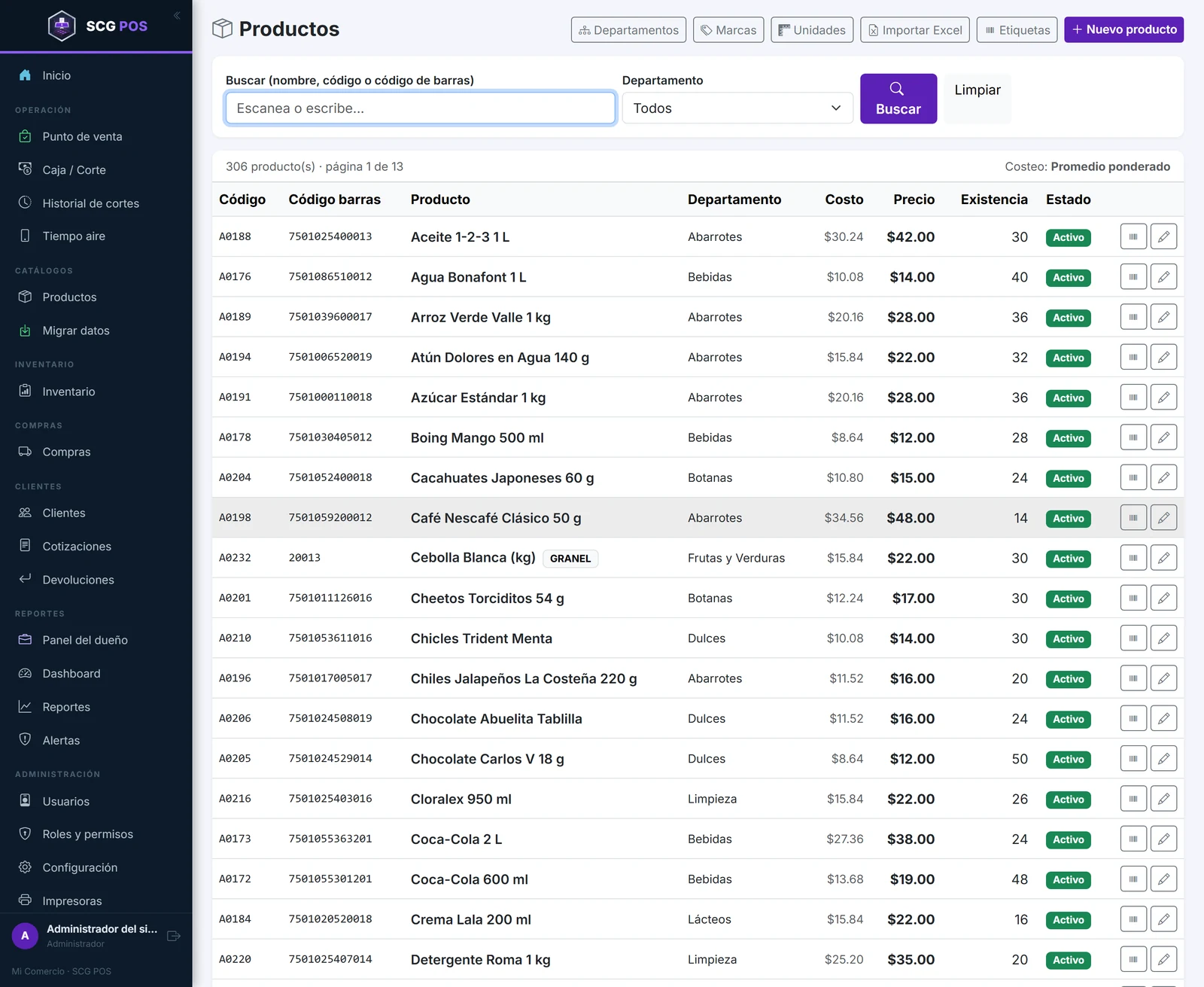Click barcode 7501053611016 of Chicles Trident
The height and width of the screenshot is (987, 1204).
pyautogui.click(x=330, y=638)
